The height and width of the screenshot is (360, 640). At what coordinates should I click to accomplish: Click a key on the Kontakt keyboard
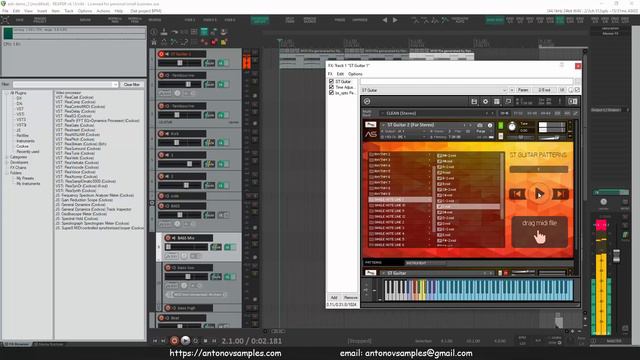[478, 290]
